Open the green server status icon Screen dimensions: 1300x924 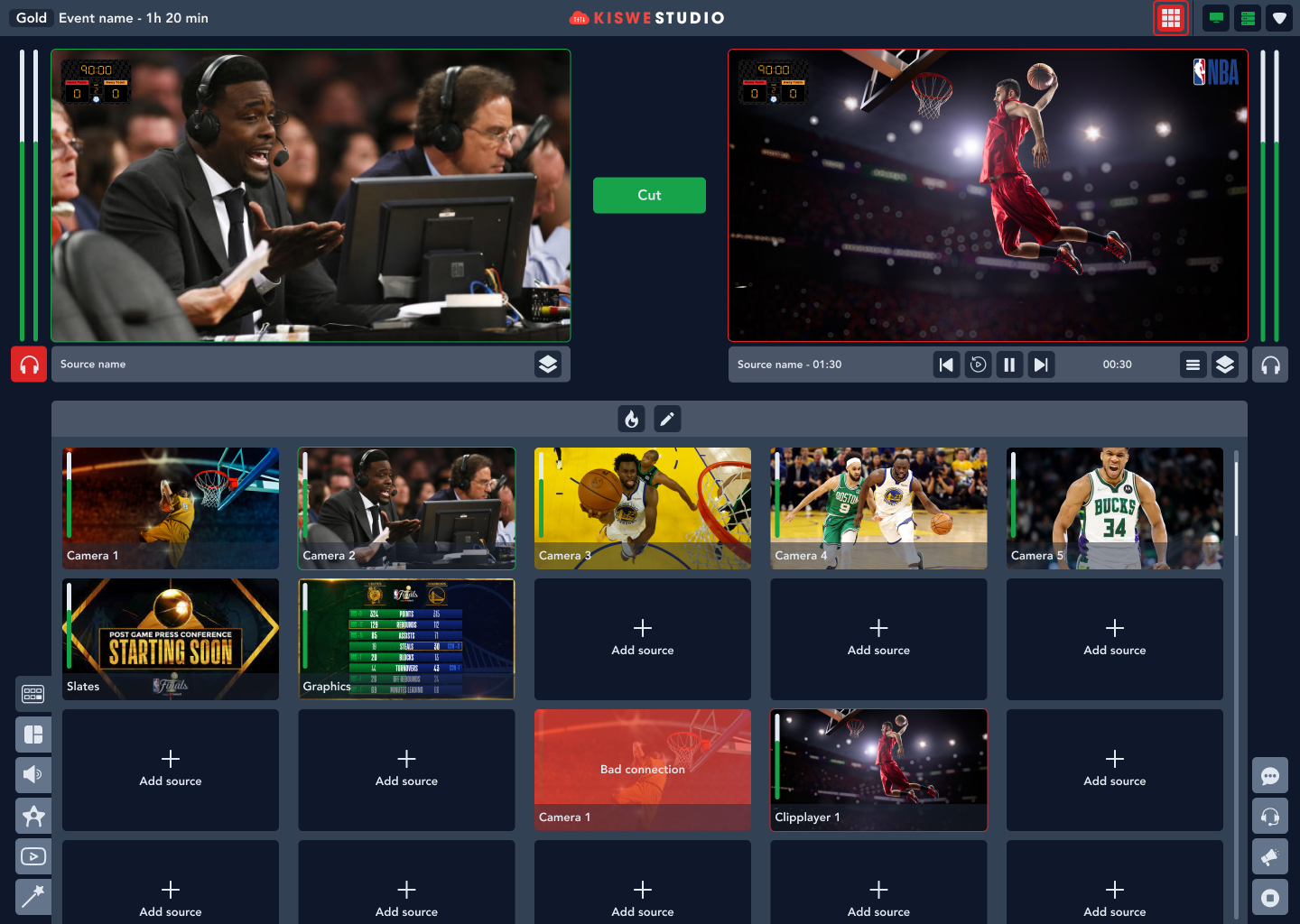pos(1248,18)
